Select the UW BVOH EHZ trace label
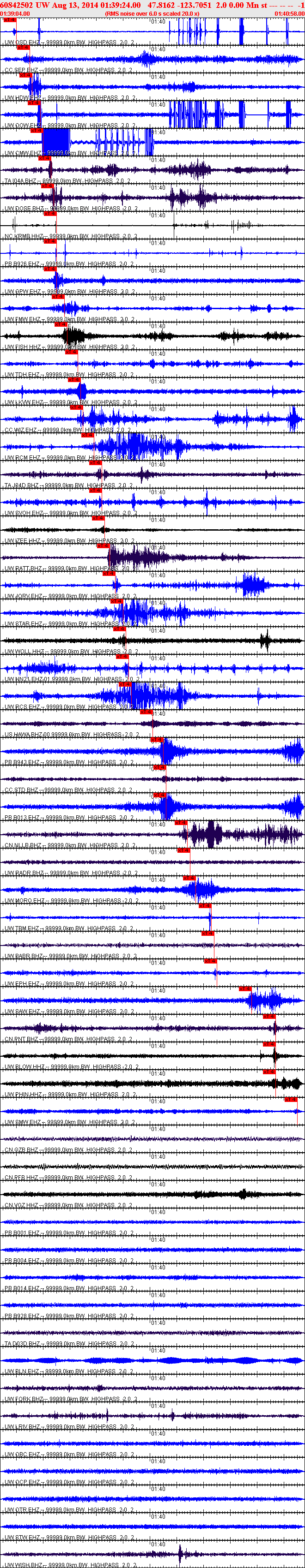This screenshot has width=305, height=1568. tap(70, 513)
